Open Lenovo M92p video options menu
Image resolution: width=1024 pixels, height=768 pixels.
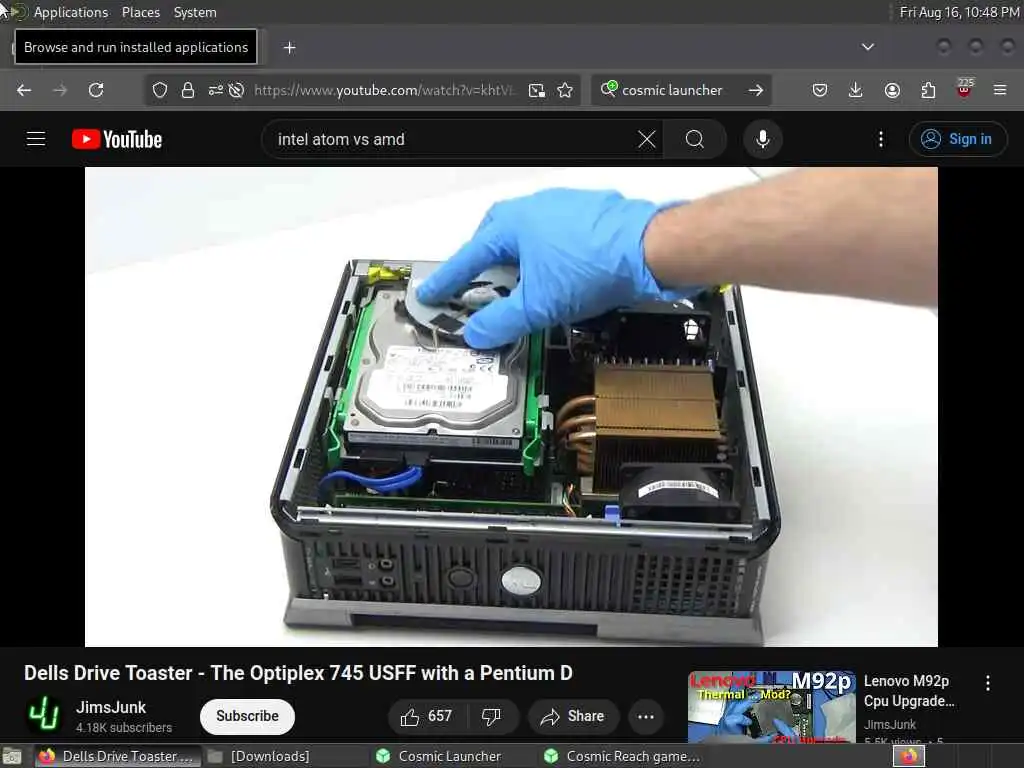(x=988, y=683)
